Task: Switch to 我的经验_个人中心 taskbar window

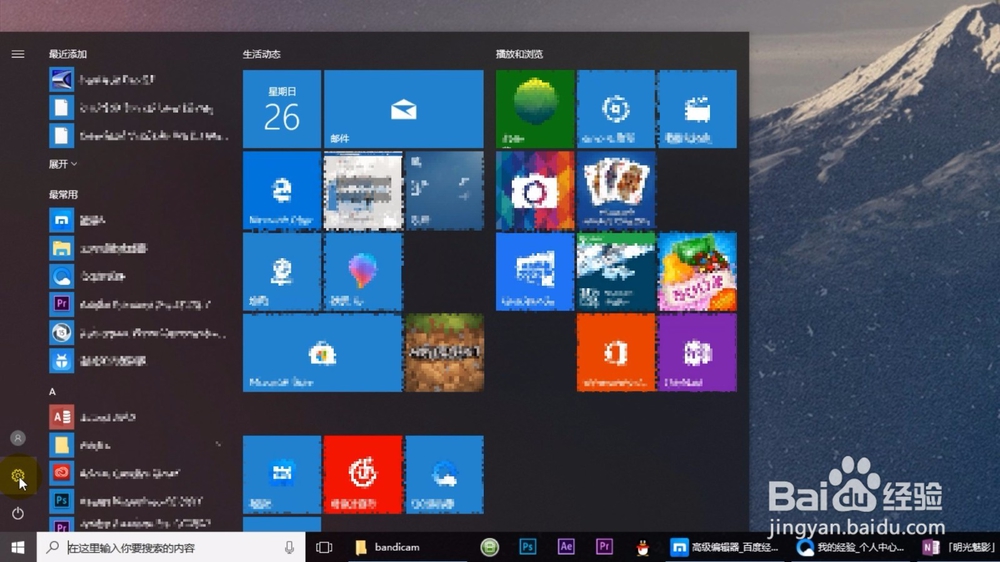Action: coord(851,547)
